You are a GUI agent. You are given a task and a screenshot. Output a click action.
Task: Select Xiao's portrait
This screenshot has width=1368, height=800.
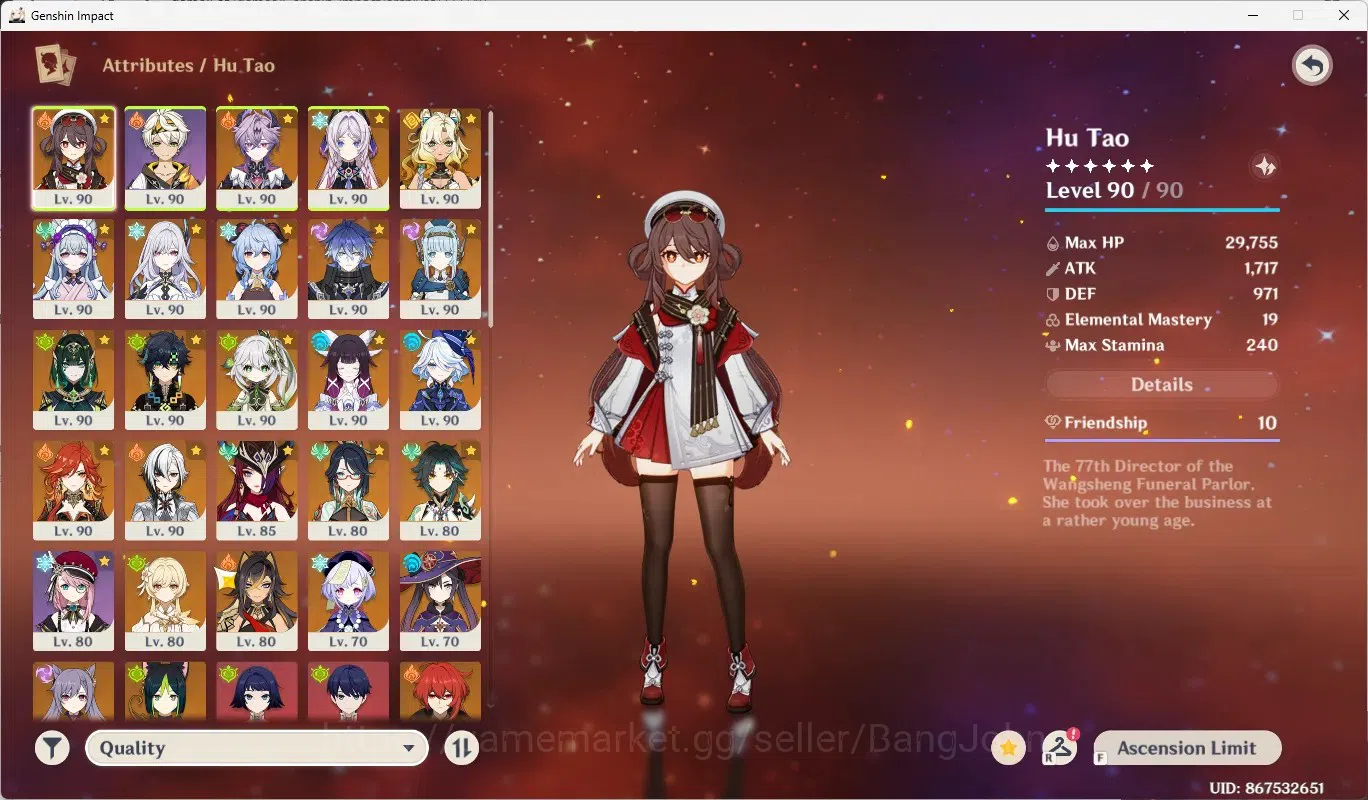pyautogui.click(x=441, y=490)
